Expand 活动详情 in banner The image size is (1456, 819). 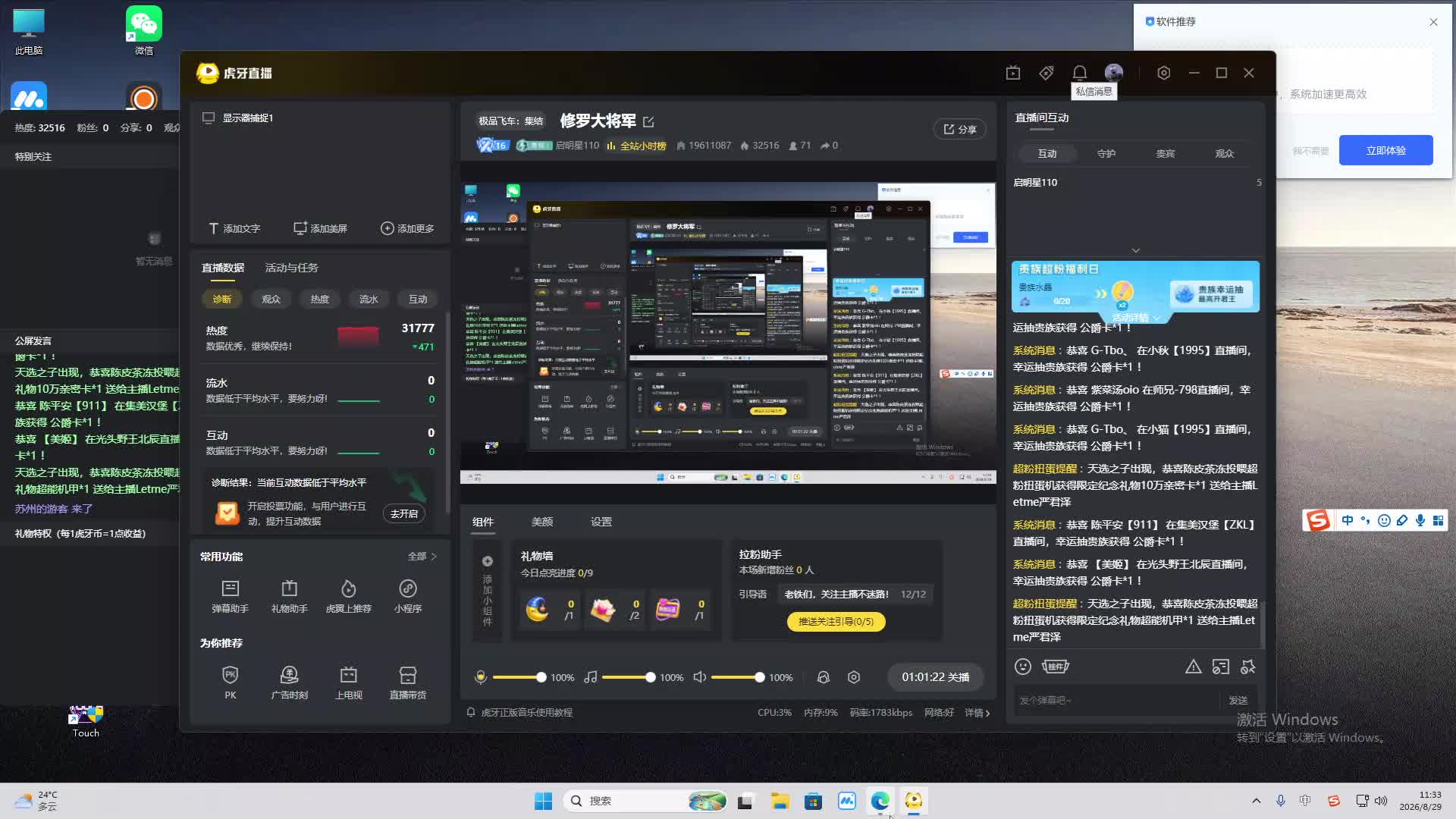1136,318
